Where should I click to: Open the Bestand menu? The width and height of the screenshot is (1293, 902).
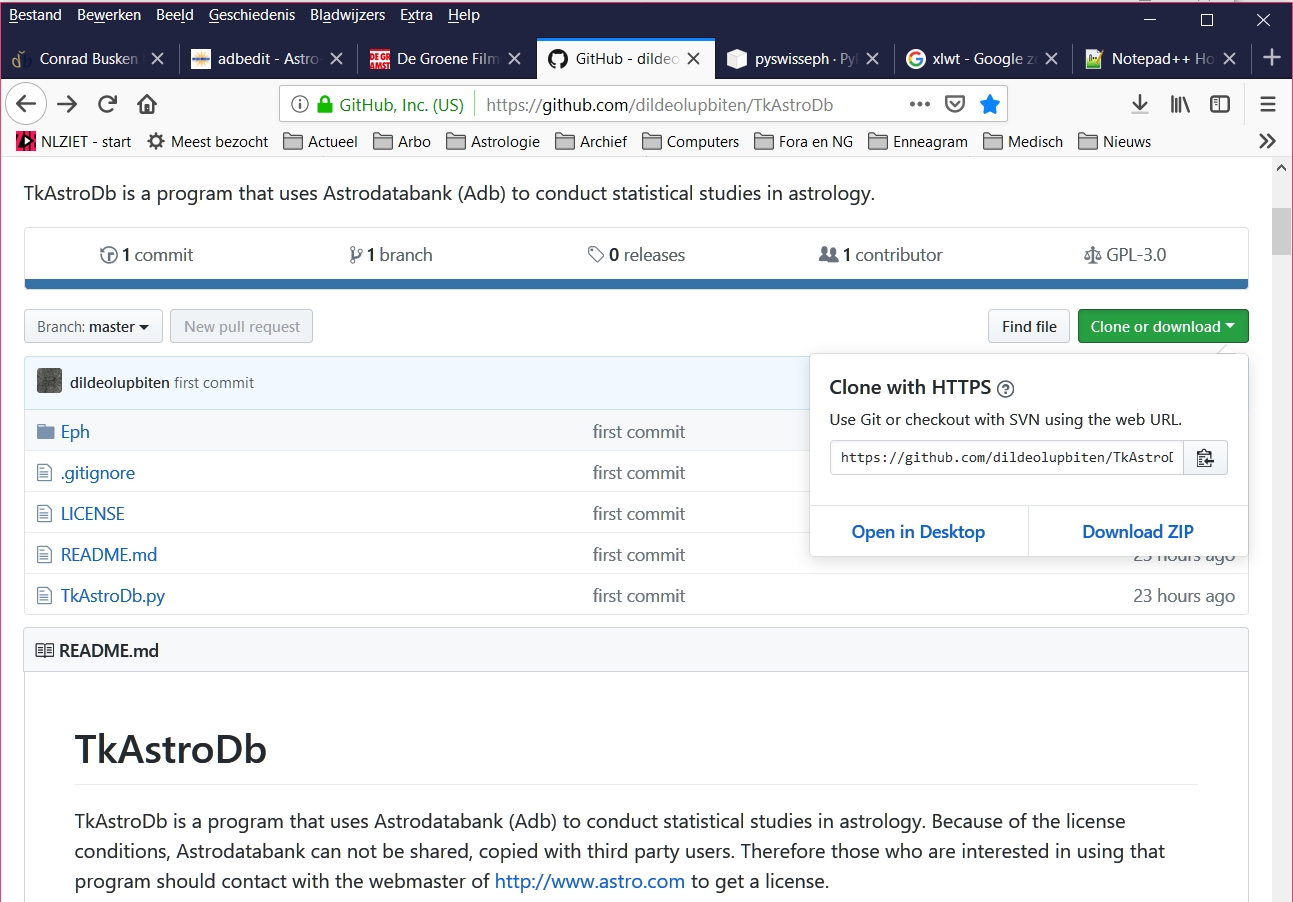[x=35, y=15]
